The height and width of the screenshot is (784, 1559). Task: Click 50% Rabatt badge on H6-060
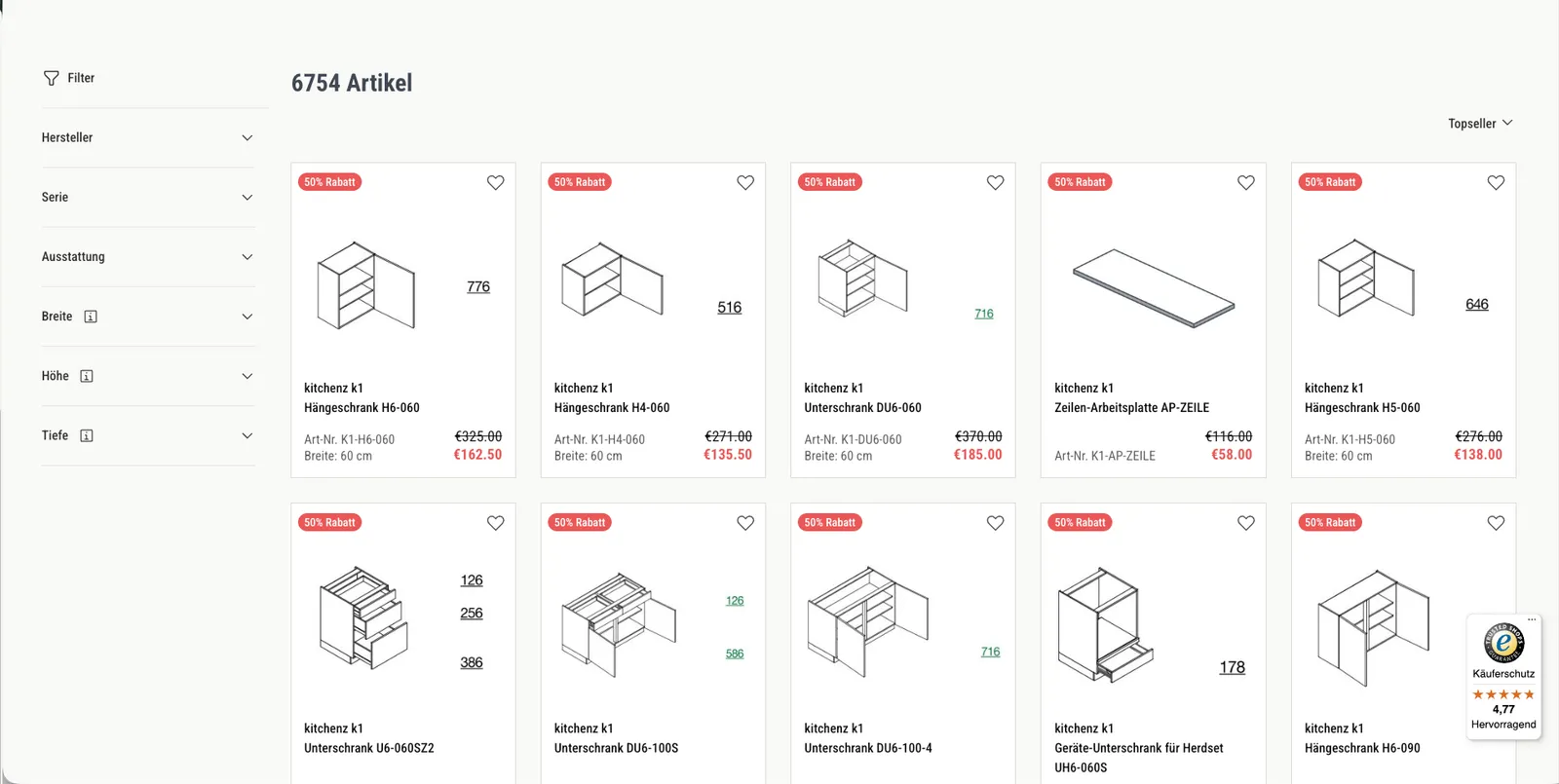click(329, 182)
